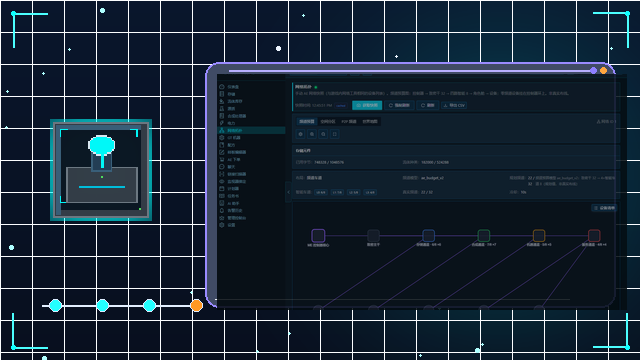Collapse the sidebar with the left chevron
Viewport: 640px width, 360px height.
[x=289, y=192]
